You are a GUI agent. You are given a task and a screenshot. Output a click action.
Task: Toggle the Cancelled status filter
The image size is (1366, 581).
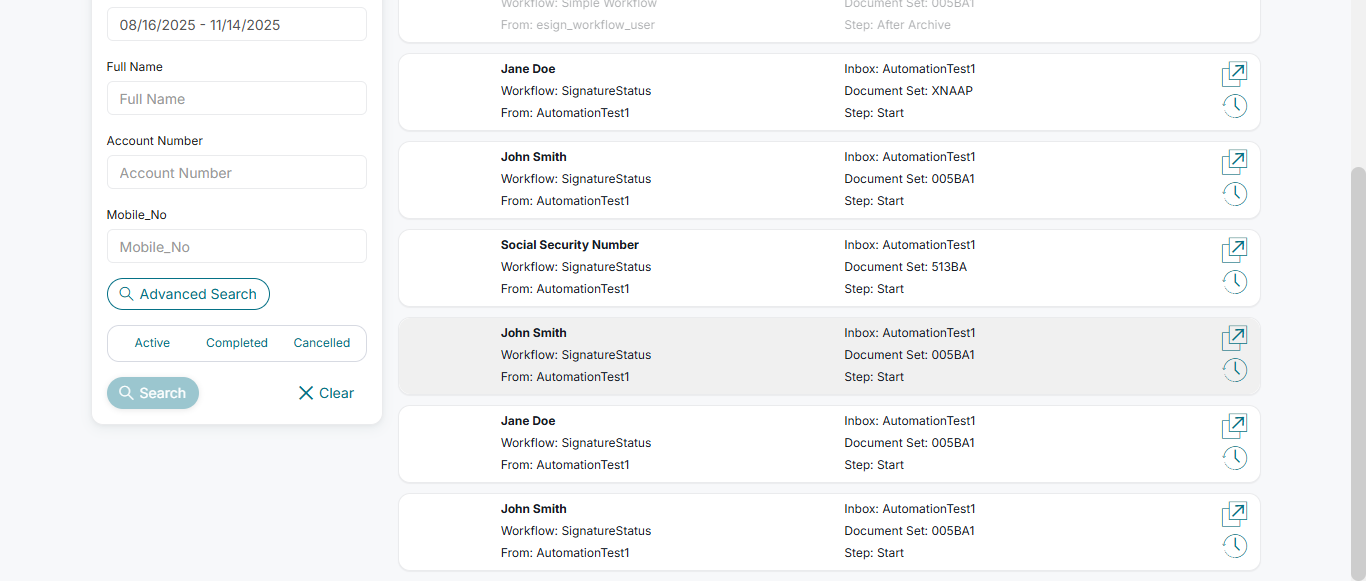point(321,343)
